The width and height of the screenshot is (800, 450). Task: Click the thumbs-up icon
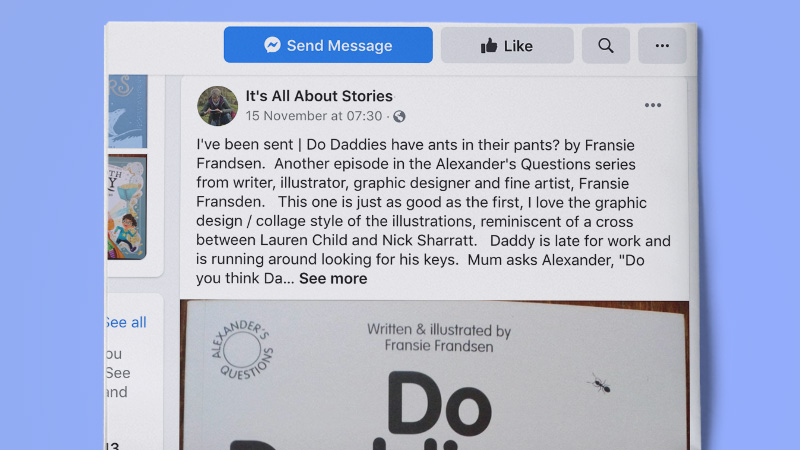[x=488, y=45]
